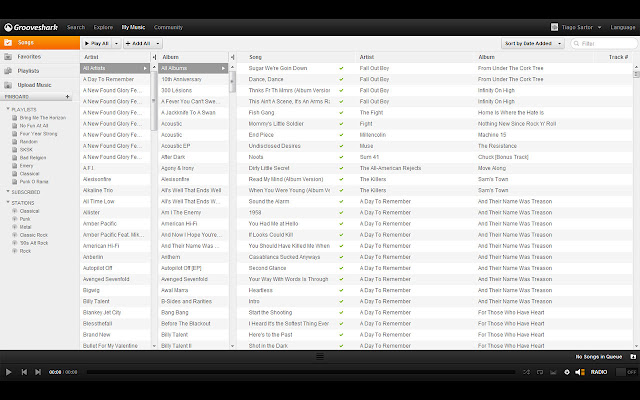Viewport: 640px width, 400px height.
Task: Add to pinboard with plus icon
Action: coord(67,97)
